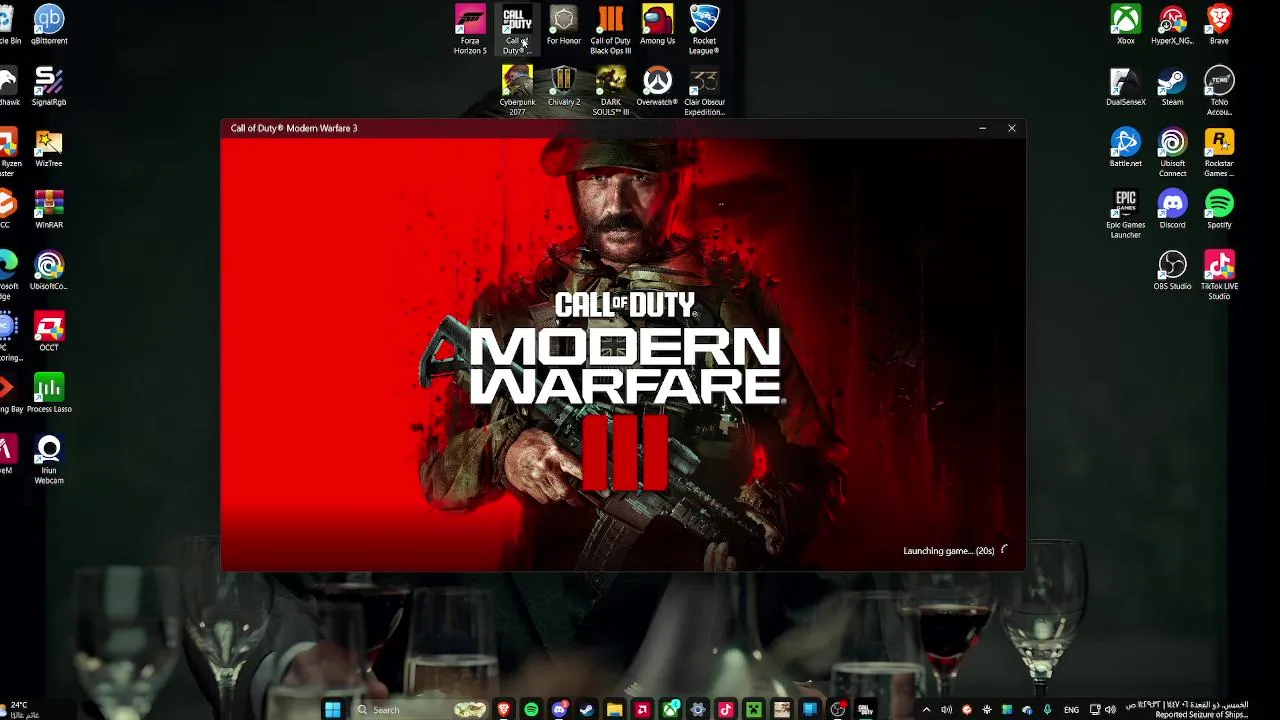The height and width of the screenshot is (720, 1280).
Task: Click the "Launching game... (20s)" status text
Action: 948,551
